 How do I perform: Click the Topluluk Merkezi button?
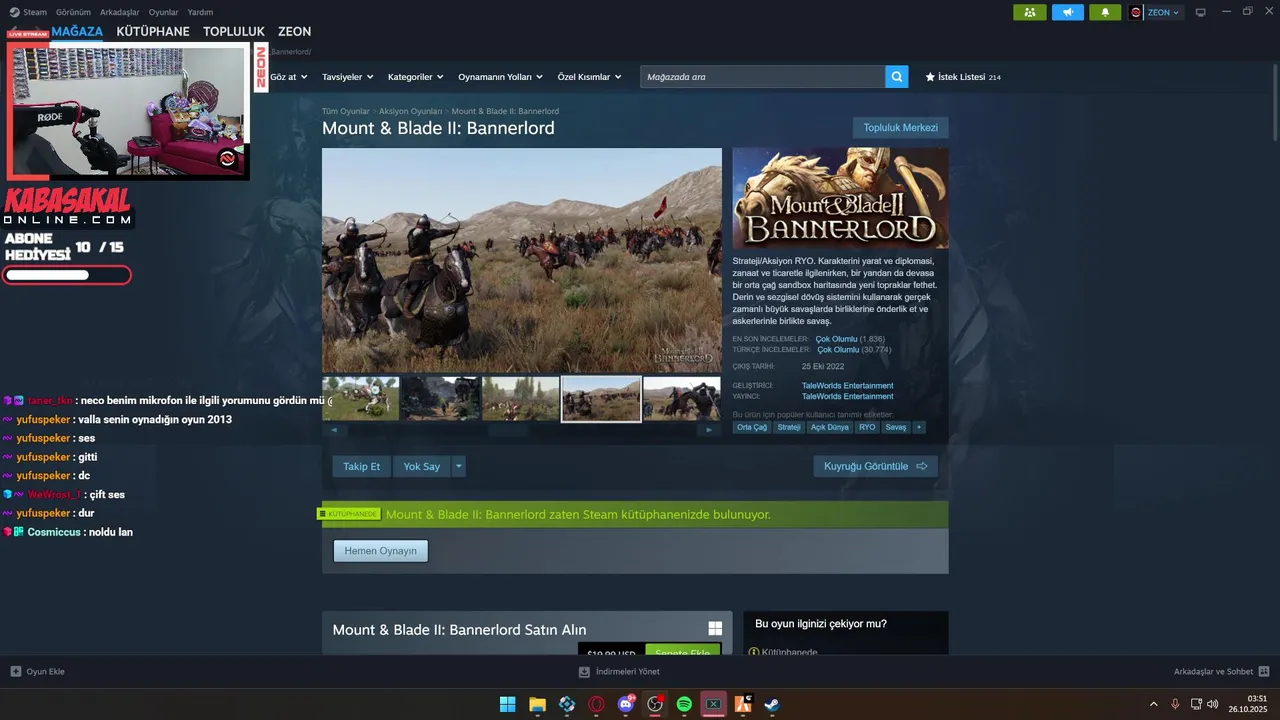tap(900, 128)
